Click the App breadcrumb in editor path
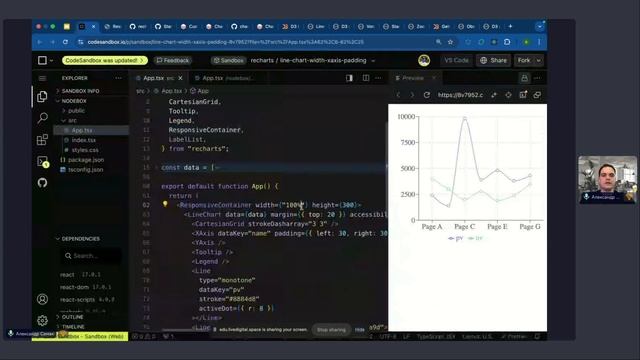This screenshot has width=640, height=360. [x=200, y=91]
